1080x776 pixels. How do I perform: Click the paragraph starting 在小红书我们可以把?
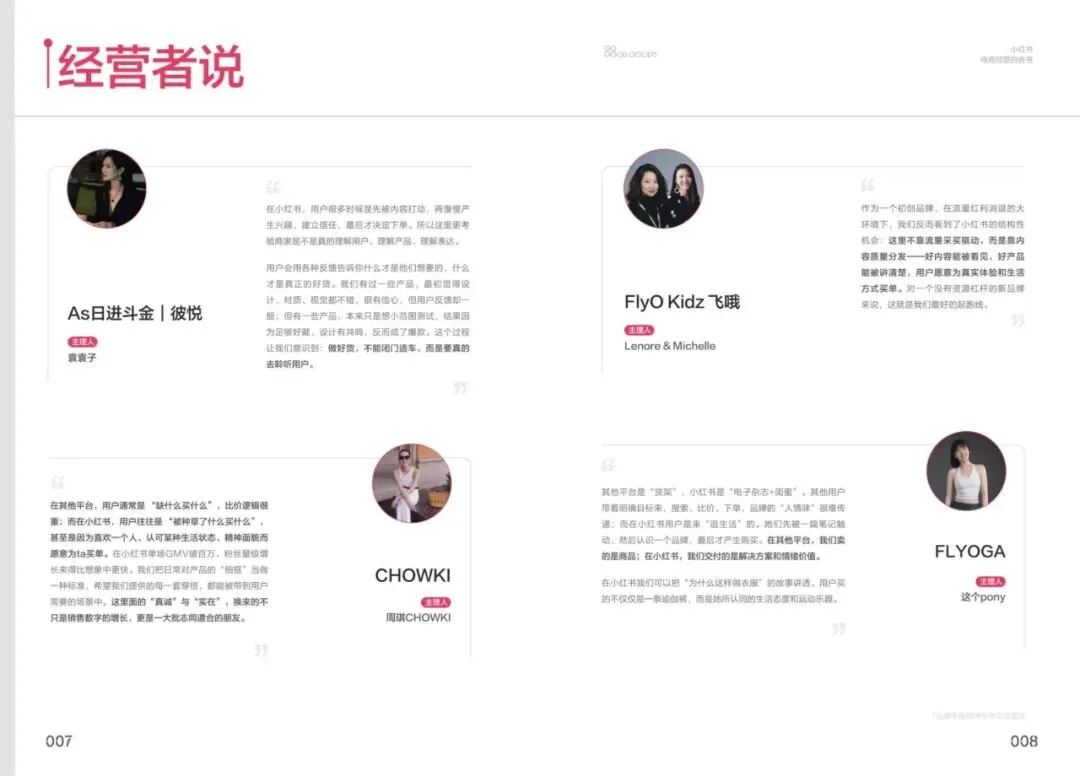pyautogui.click(x=723, y=591)
